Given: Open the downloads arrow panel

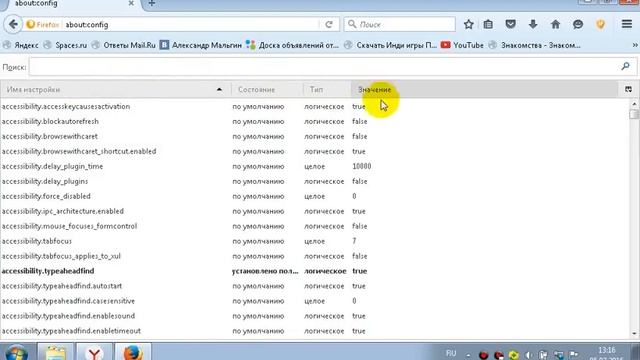Looking at the screenshot, I should pos(533,24).
